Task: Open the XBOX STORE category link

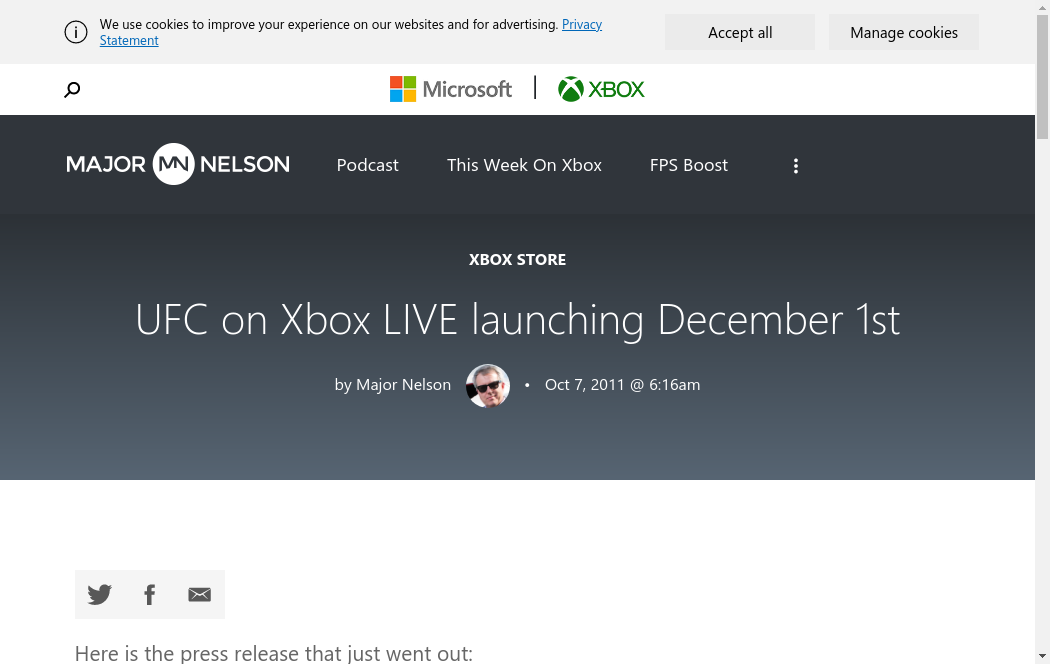Action: 517,259
